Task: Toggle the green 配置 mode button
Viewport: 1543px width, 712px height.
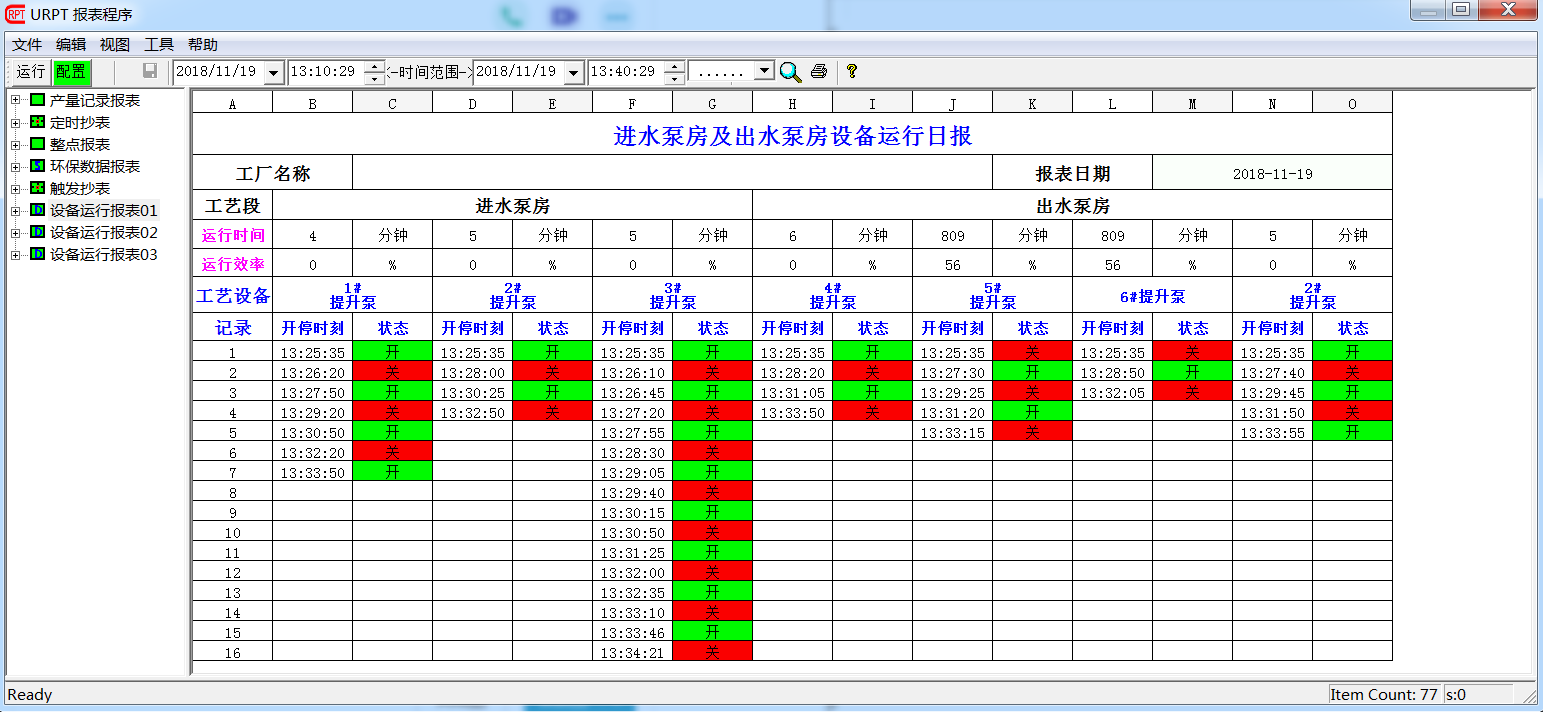Action: 70,71
